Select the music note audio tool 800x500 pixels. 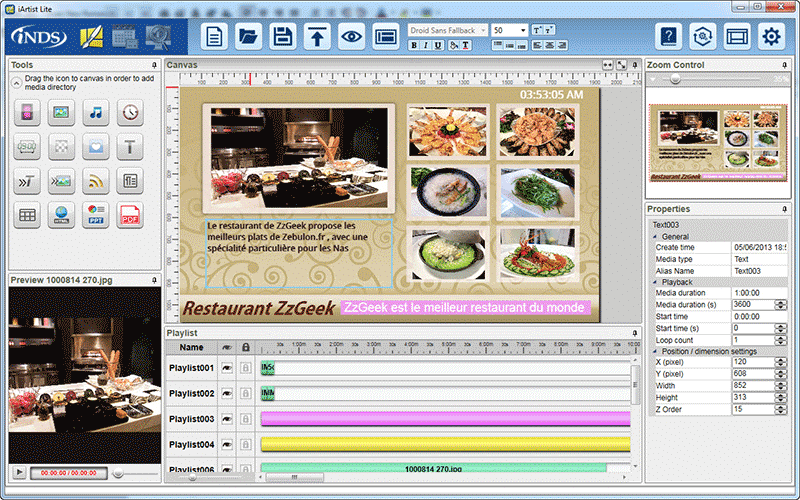point(95,112)
